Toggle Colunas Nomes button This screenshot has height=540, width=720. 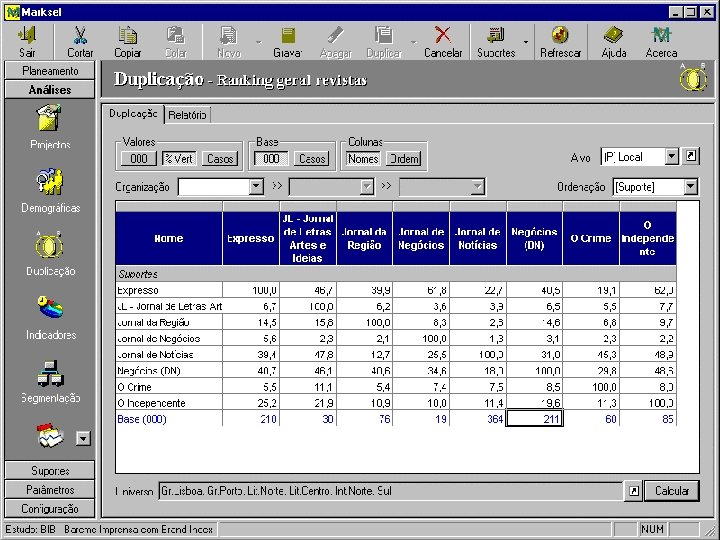363,158
